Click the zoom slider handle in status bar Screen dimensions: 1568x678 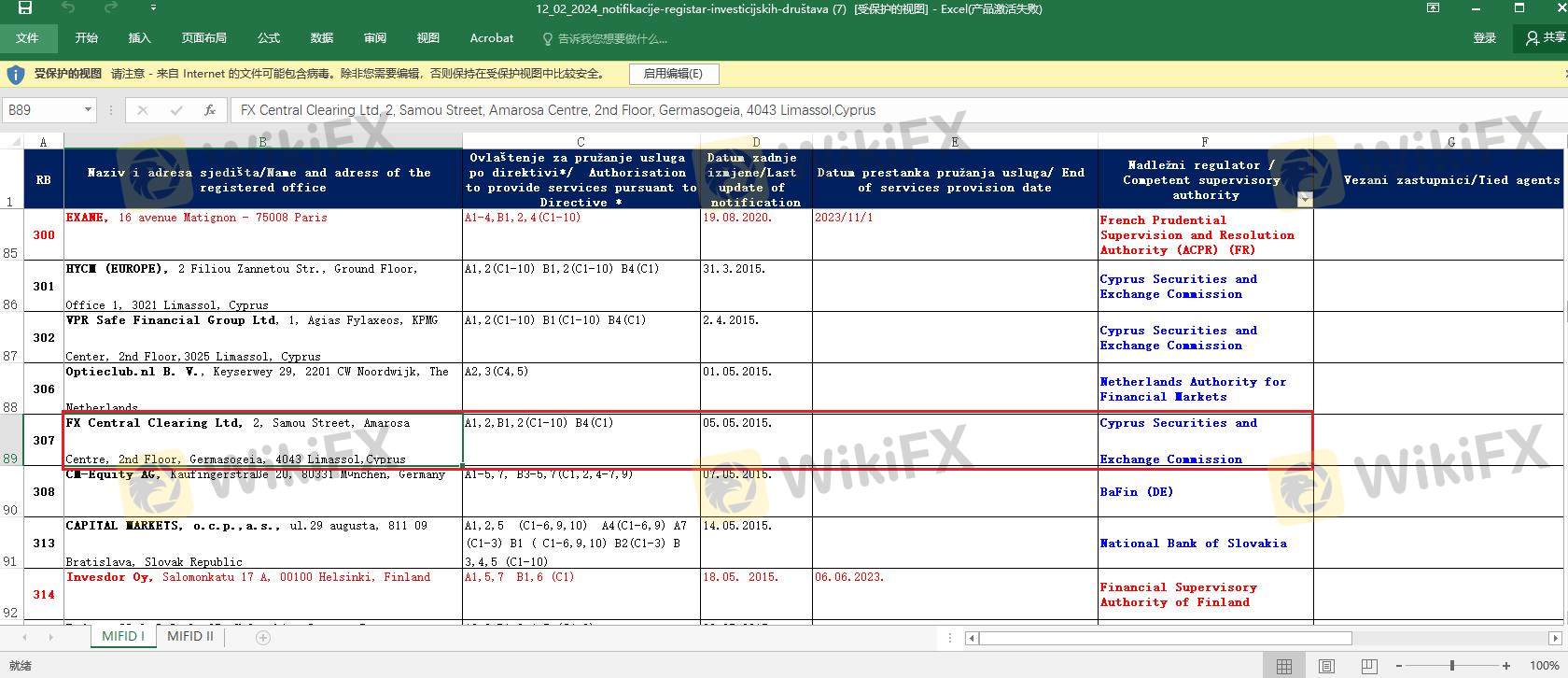point(1452,666)
